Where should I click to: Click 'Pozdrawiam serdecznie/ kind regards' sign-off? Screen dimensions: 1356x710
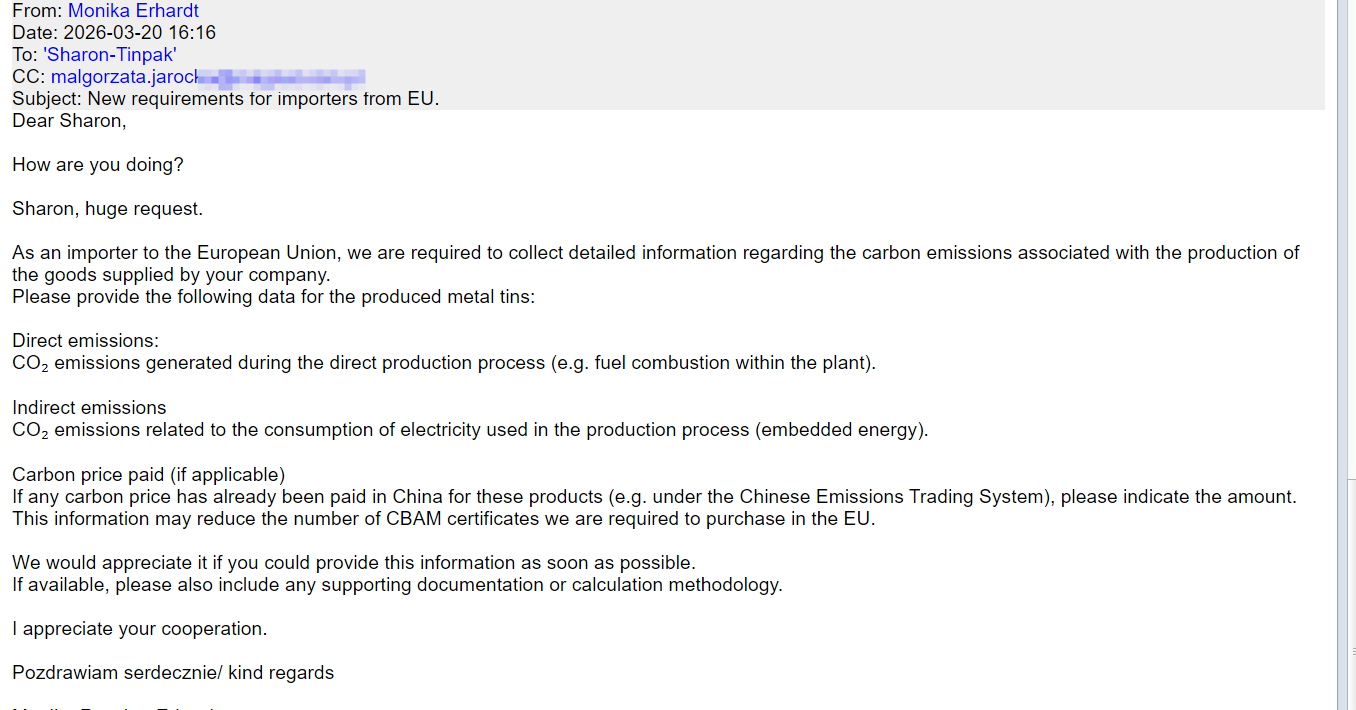tap(173, 673)
